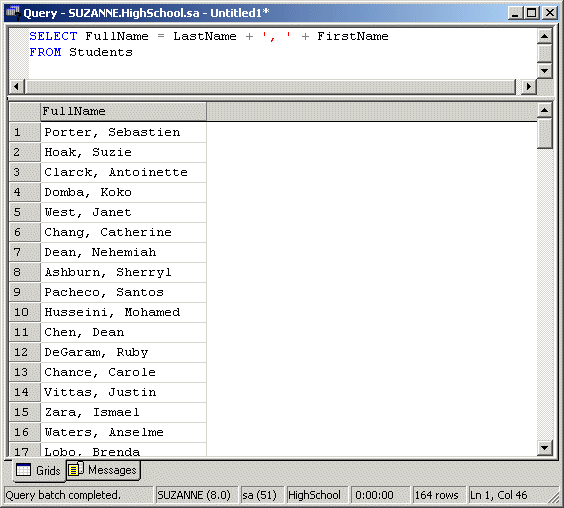Image resolution: width=564 pixels, height=508 pixels.
Task: Click the row header number 12
Action: coord(24,352)
